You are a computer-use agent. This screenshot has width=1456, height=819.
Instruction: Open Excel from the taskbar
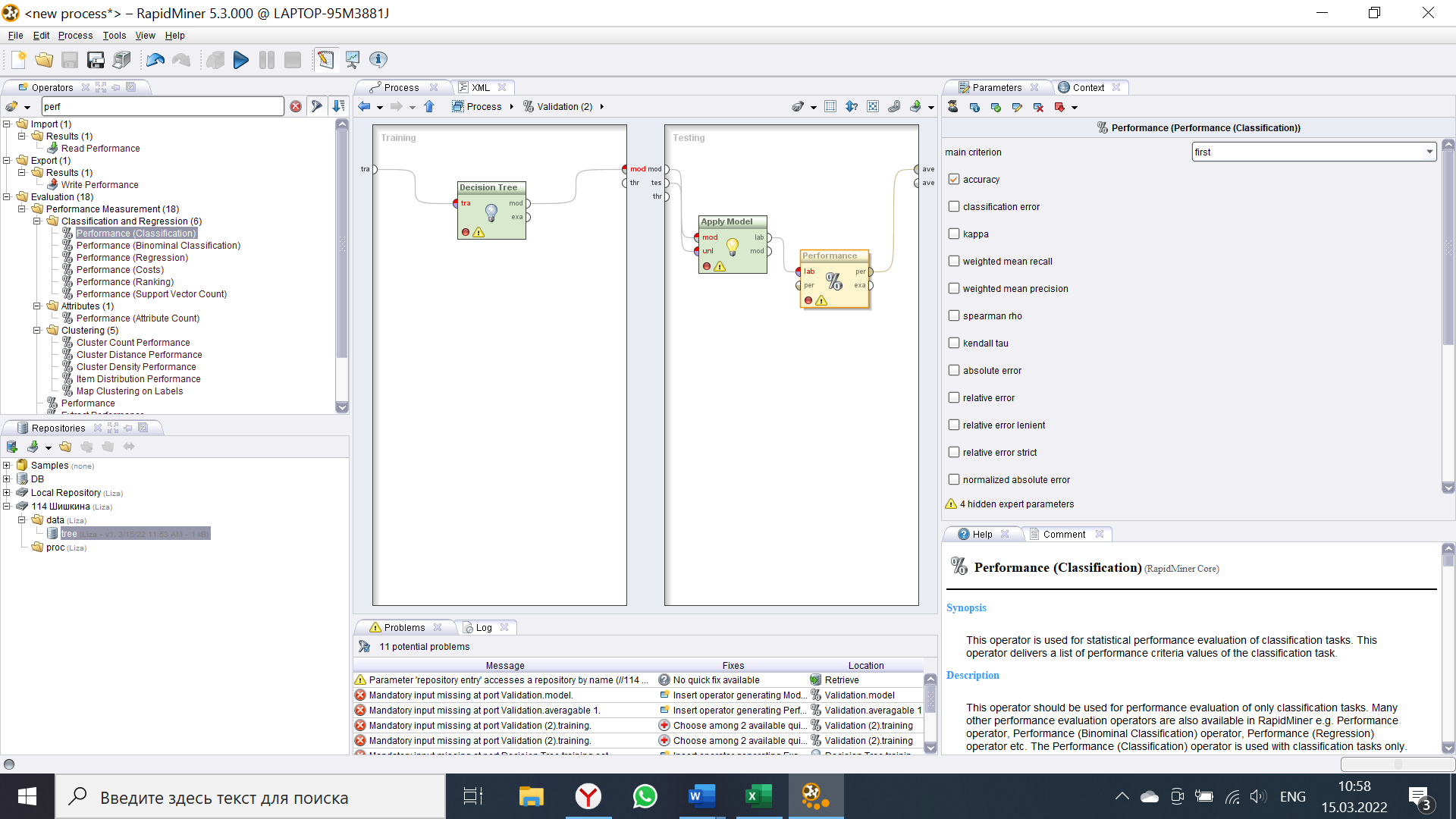[x=758, y=796]
